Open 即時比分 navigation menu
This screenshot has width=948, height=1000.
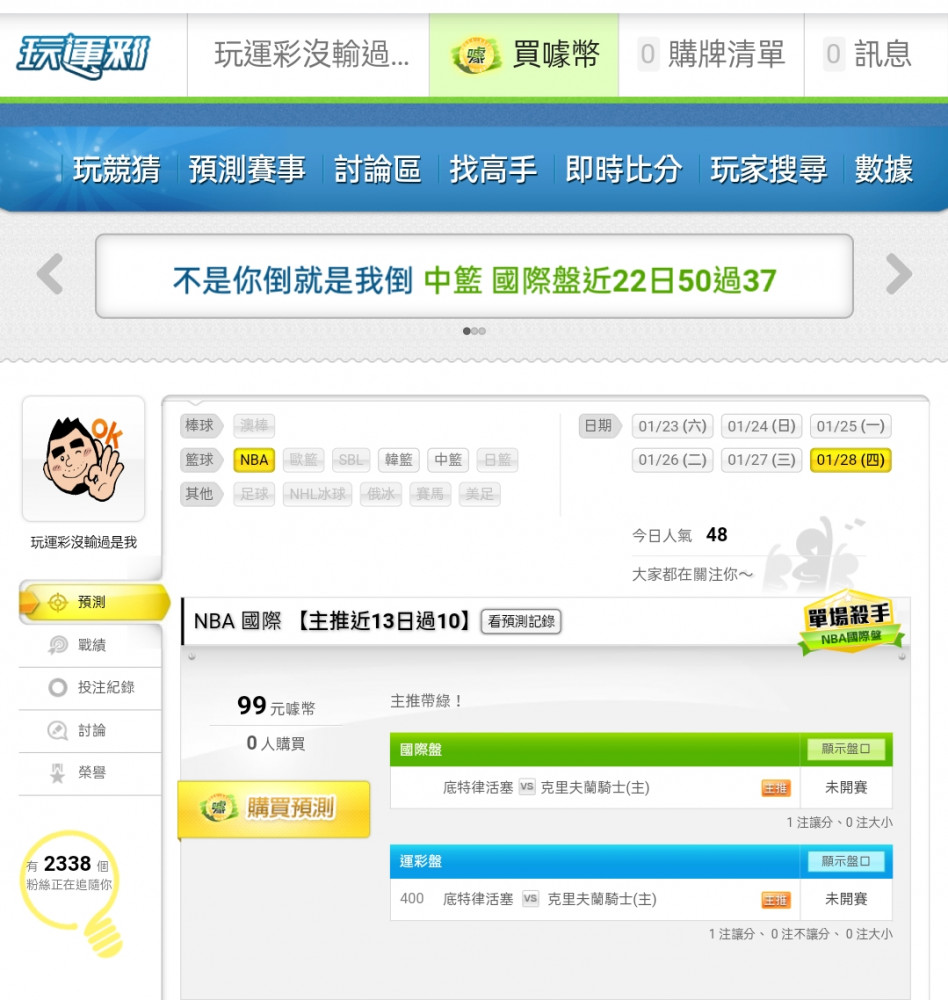623,170
